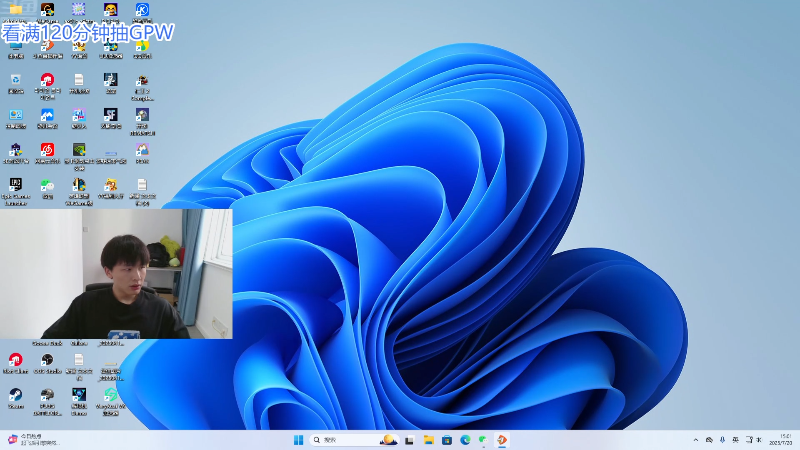Launch the Epic Games Launcher shortcut
The image size is (800, 450).
tap(16, 184)
